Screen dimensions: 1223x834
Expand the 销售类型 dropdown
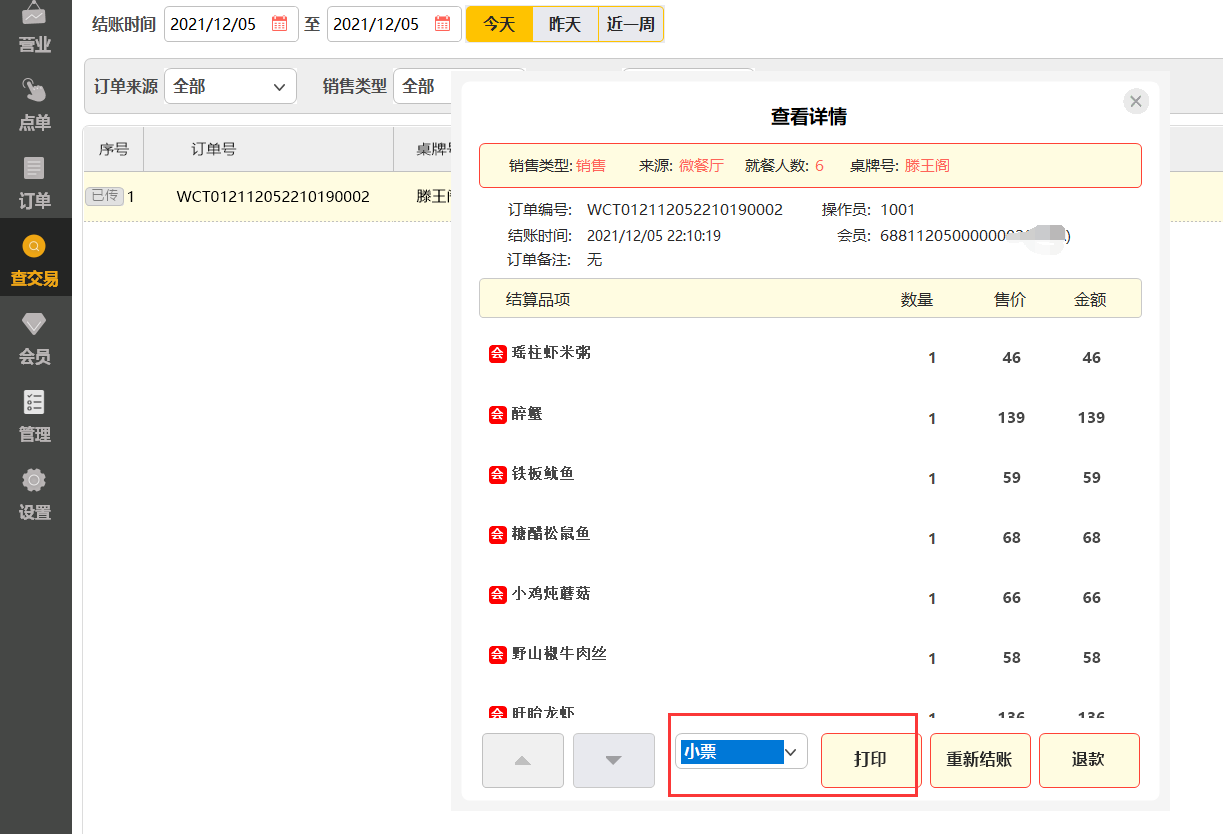coord(457,87)
